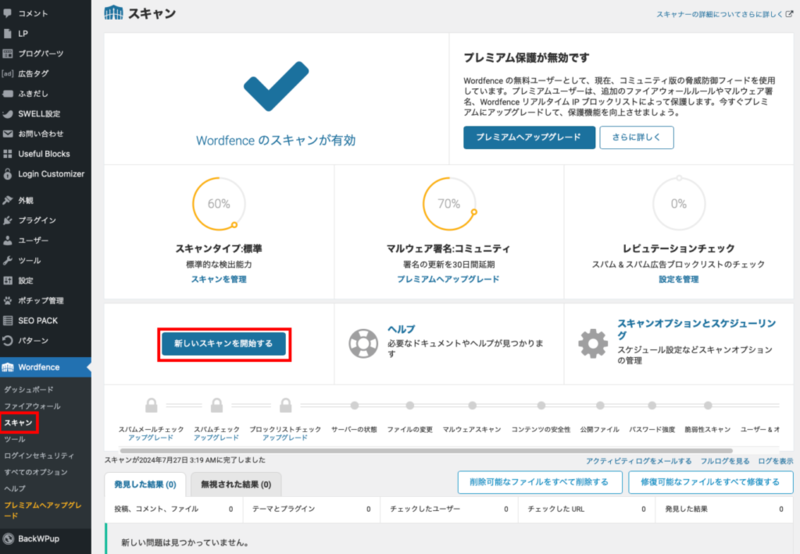Open 設定を管理 link under reputation check
Screen dimensions: 800x554
click(x=679, y=280)
